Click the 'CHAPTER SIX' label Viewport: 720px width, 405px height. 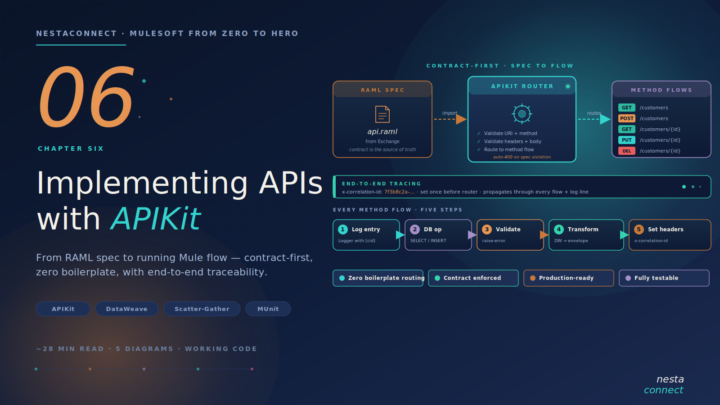71,149
